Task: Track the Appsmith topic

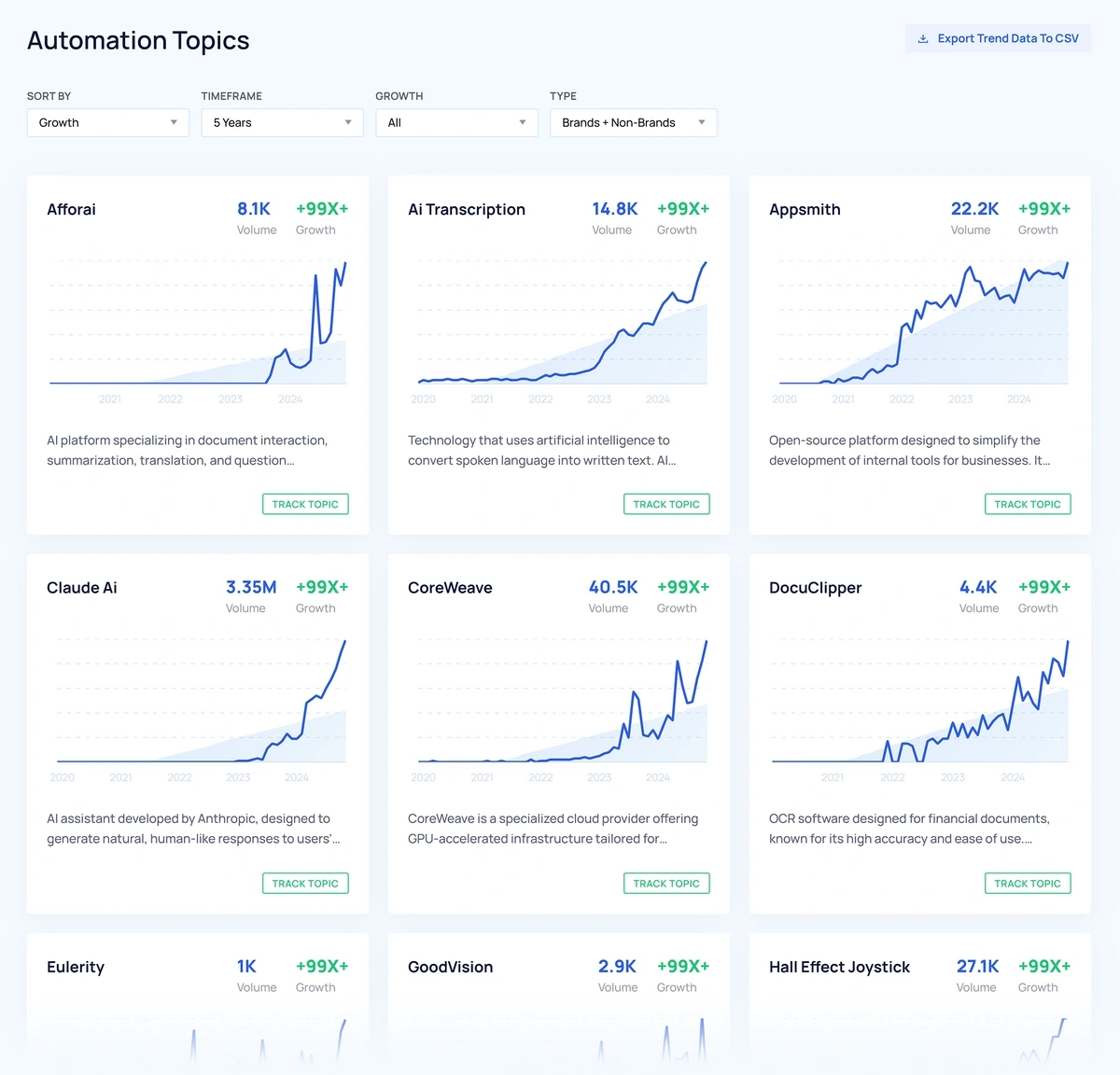Action: point(1028,504)
